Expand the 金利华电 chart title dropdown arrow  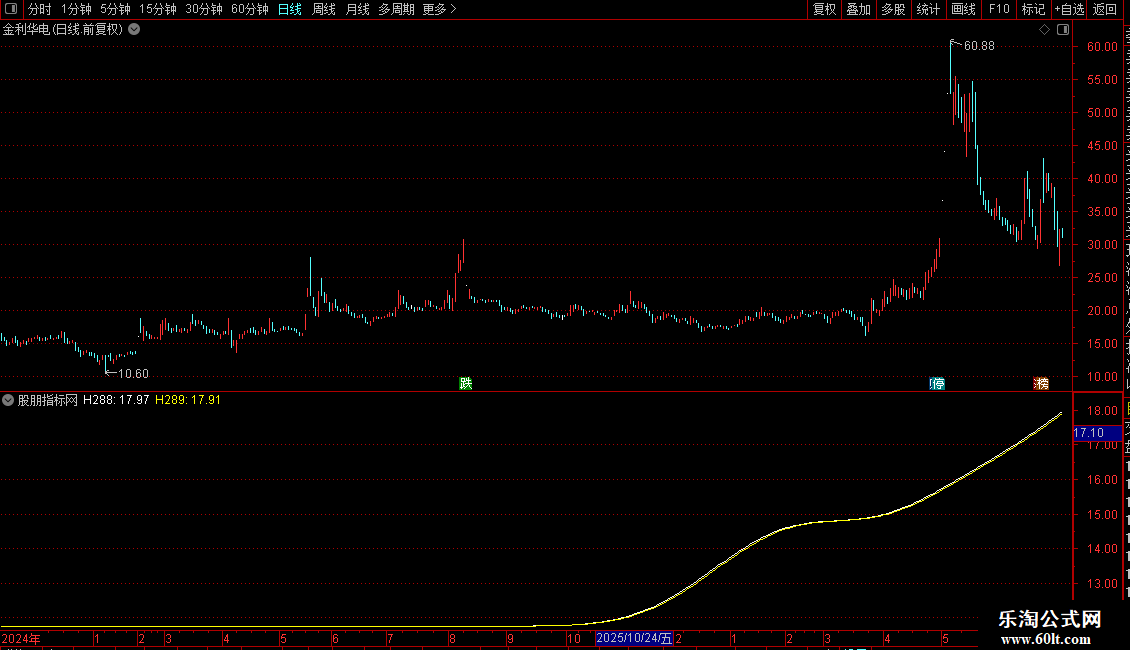134,30
